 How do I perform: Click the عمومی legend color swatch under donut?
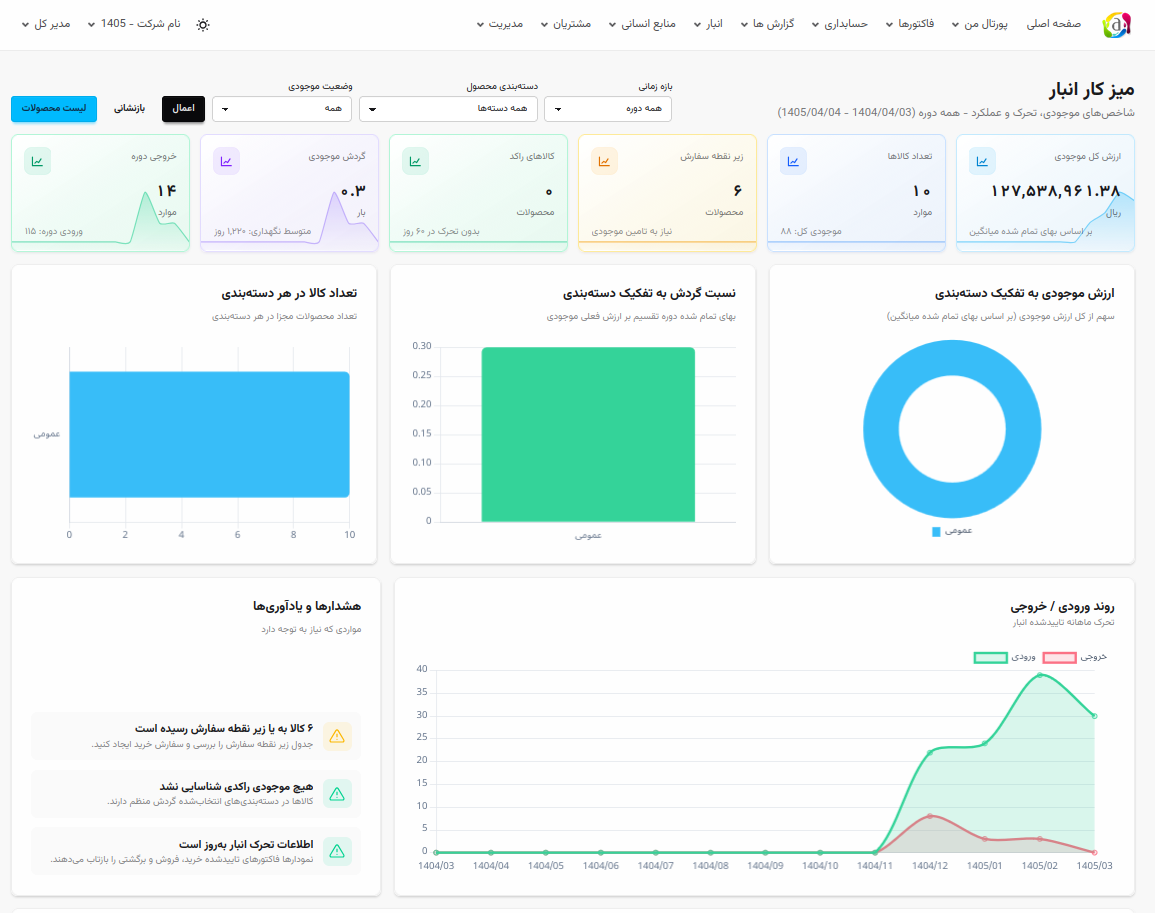[936, 531]
